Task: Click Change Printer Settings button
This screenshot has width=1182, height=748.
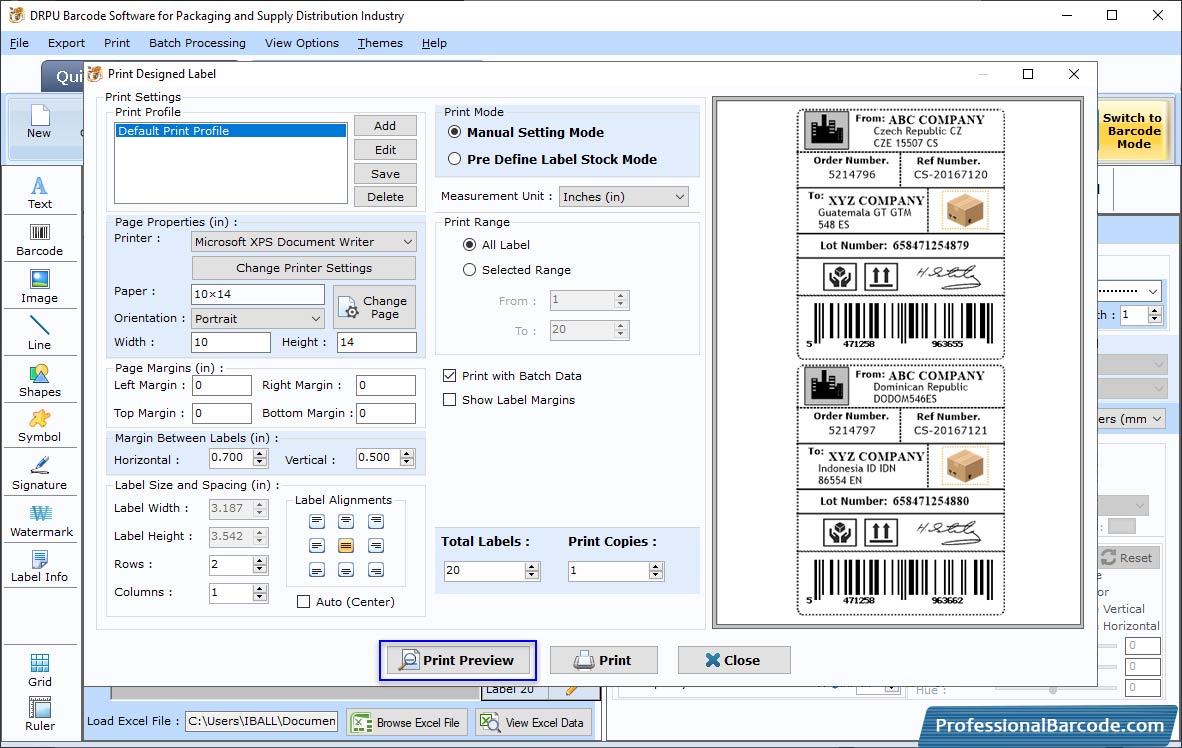Action: (x=304, y=268)
